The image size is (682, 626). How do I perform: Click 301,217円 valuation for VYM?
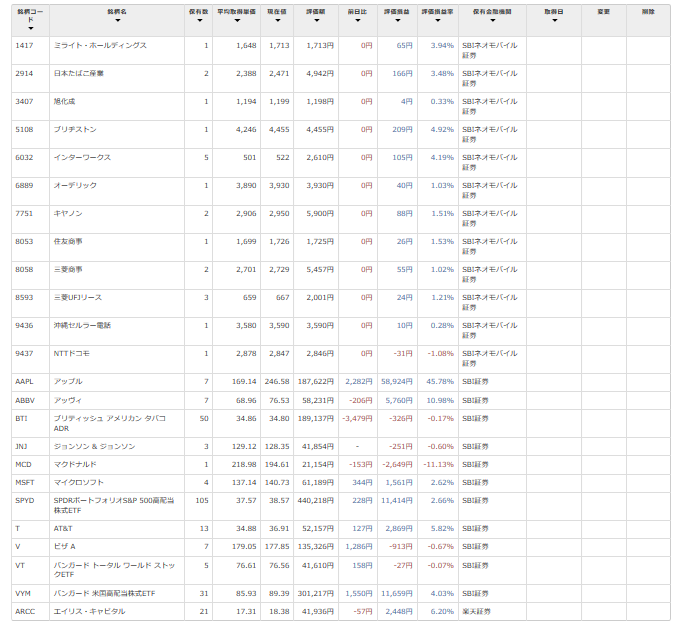click(x=316, y=593)
